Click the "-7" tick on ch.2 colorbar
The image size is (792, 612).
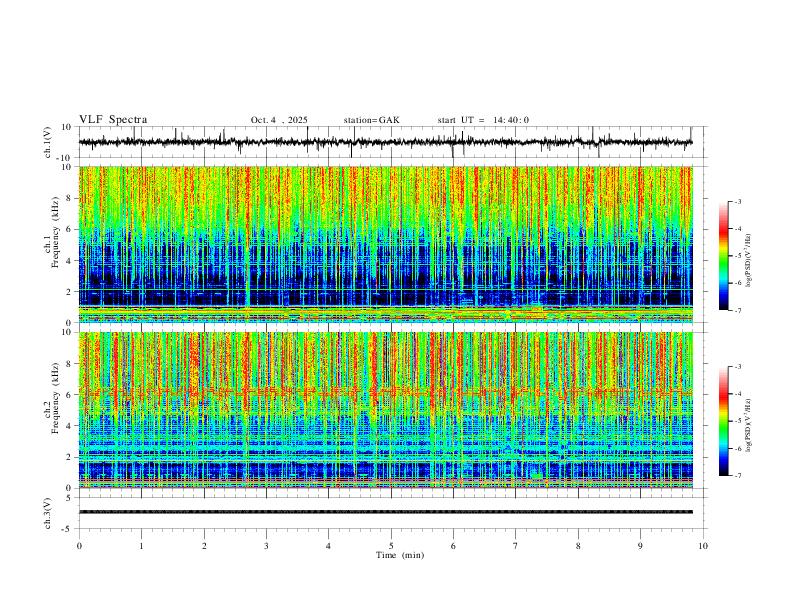coord(738,475)
